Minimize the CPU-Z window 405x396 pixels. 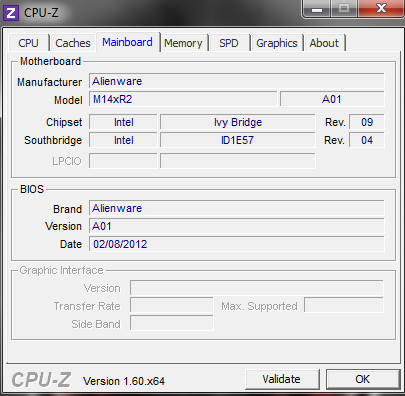(317, 8)
